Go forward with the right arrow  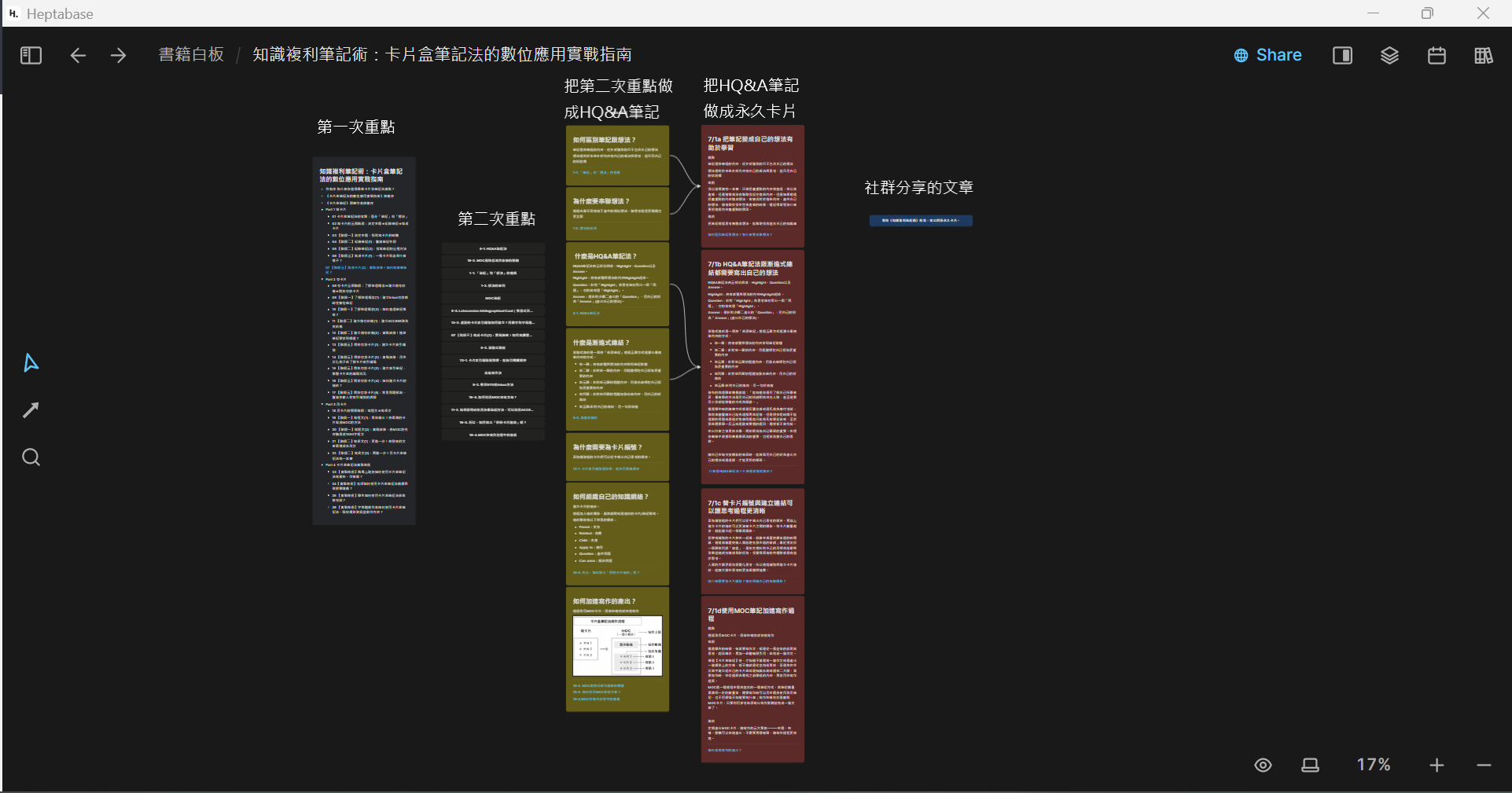tap(118, 55)
